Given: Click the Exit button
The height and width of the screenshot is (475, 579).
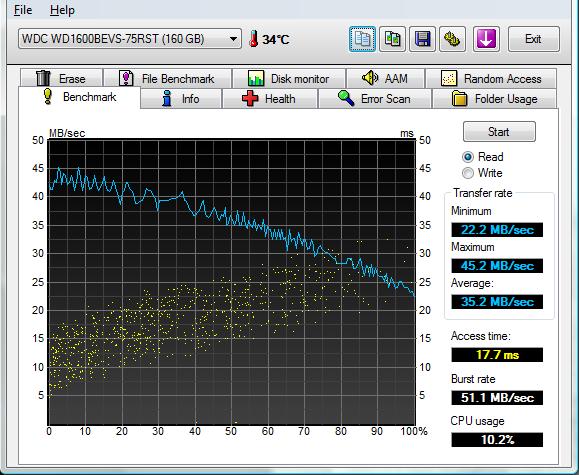Looking at the screenshot, I should (534, 39).
